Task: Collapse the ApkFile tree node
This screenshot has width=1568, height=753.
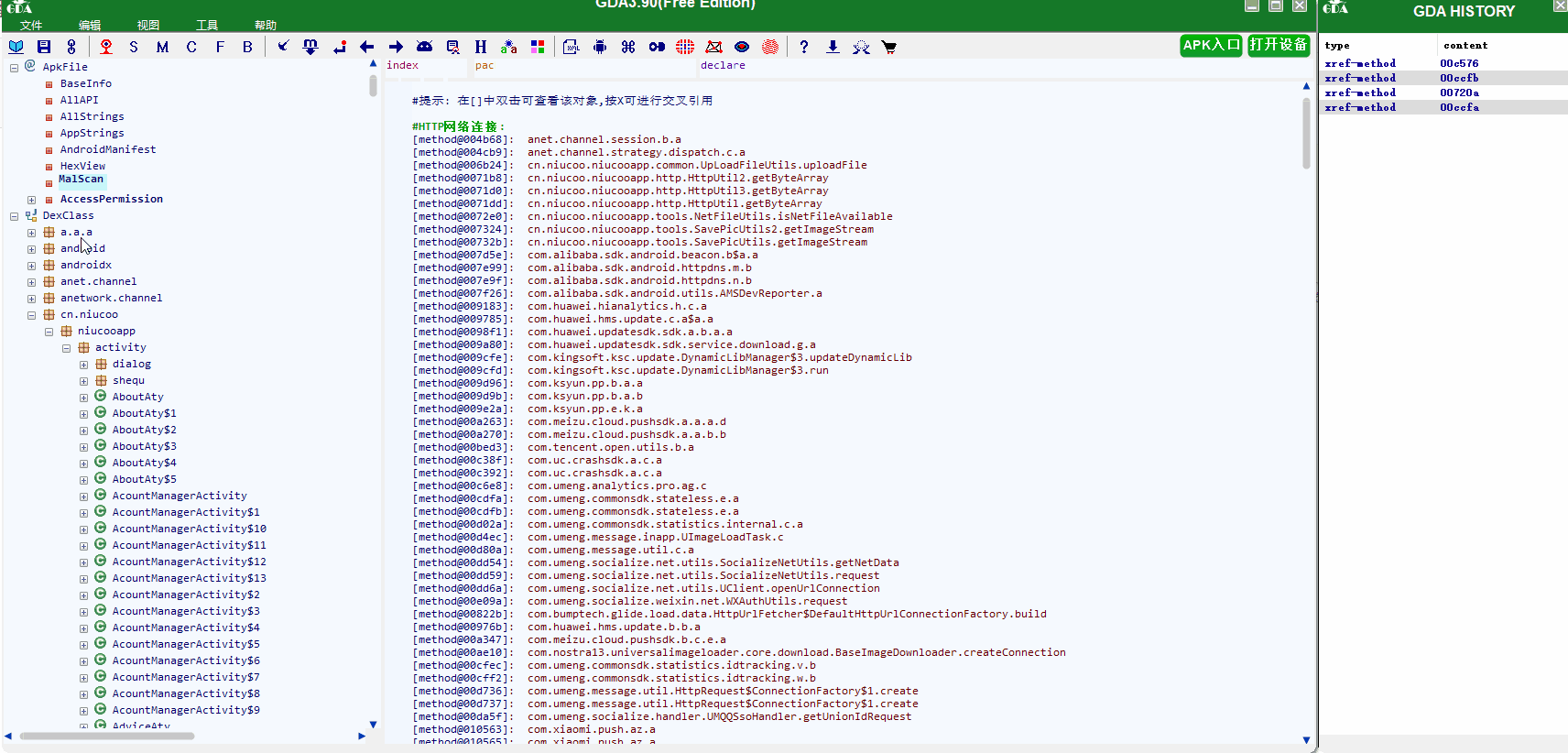Action: [14, 68]
